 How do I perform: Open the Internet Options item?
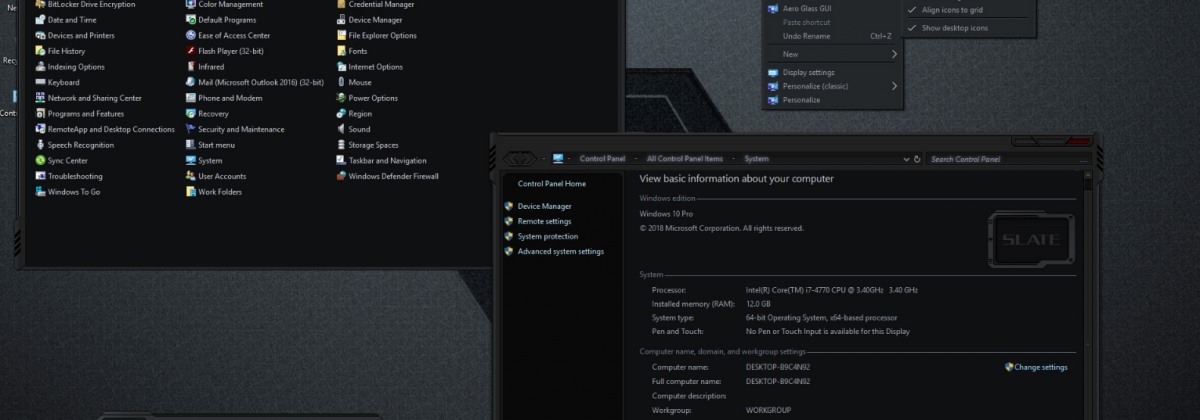(x=369, y=67)
